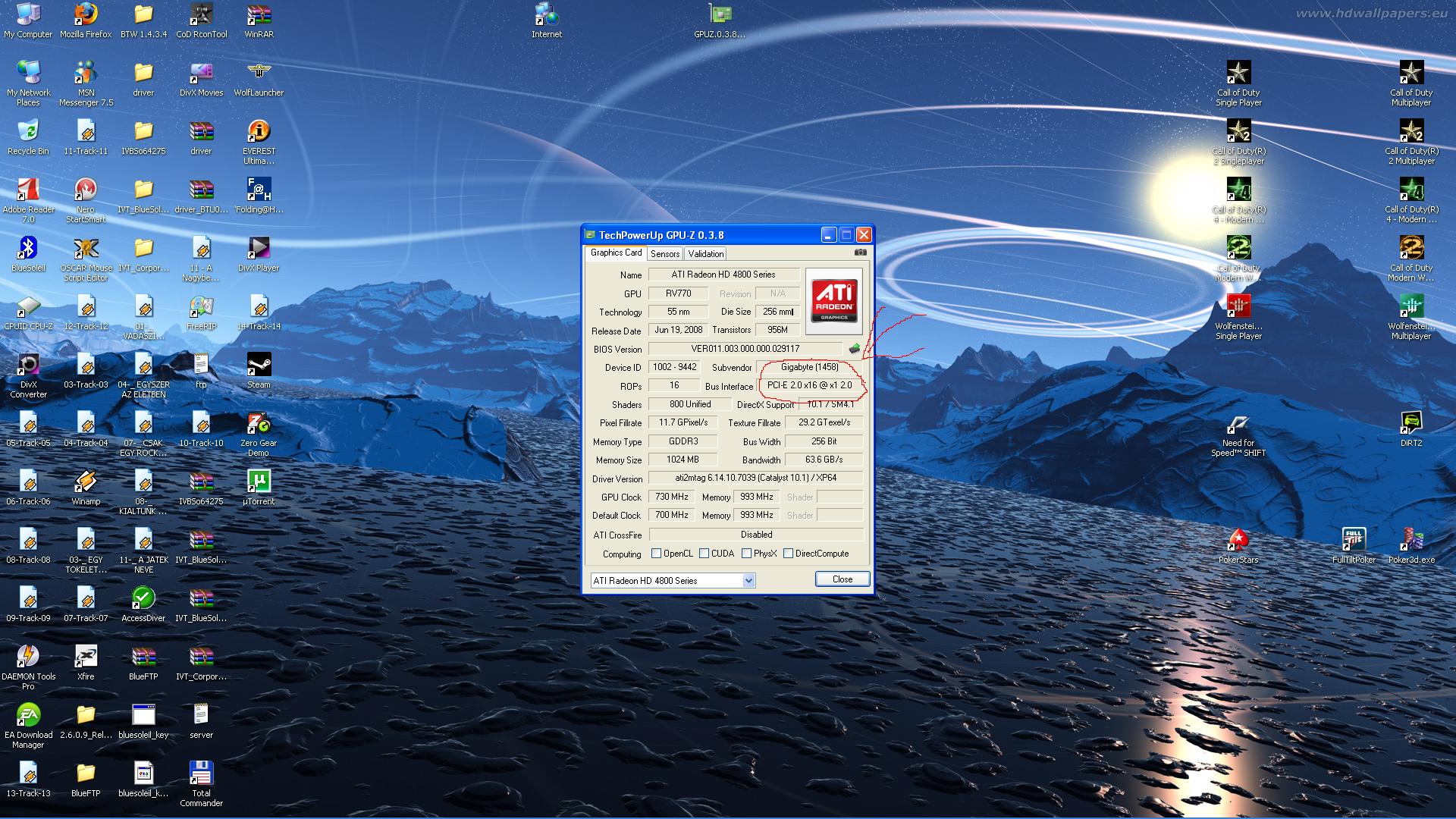The width and height of the screenshot is (1456, 819).
Task: Select the Winamp desktop icon
Action: click(86, 488)
